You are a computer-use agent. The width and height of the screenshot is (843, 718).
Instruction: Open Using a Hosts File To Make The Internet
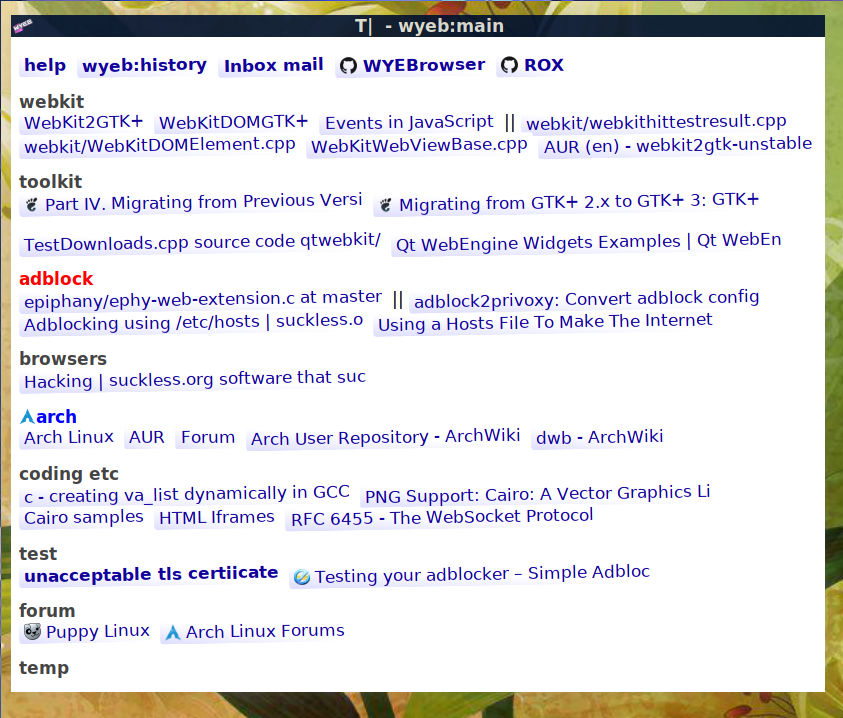click(x=545, y=323)
